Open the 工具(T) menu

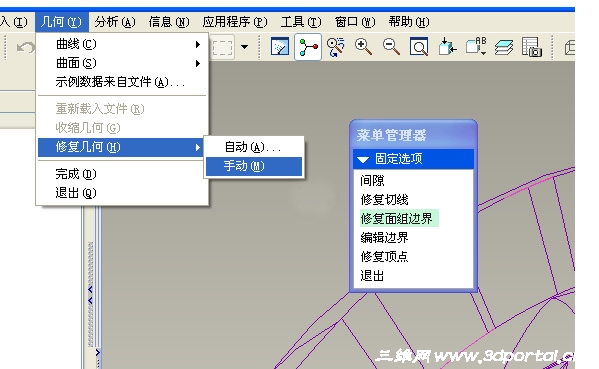point(301,22)
